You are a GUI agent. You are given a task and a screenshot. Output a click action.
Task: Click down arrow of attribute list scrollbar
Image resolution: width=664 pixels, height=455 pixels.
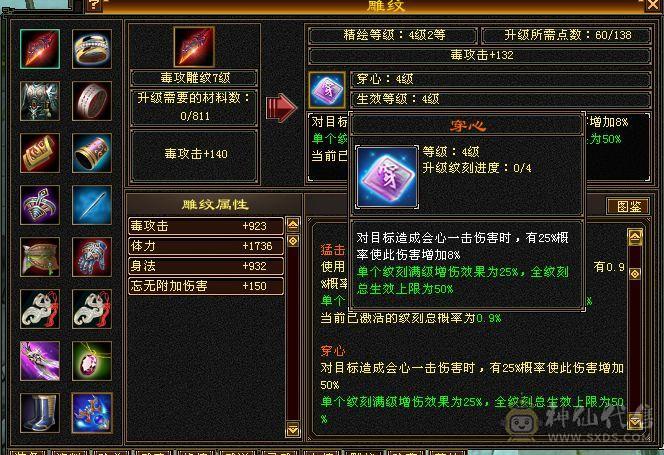pos(293,429)
